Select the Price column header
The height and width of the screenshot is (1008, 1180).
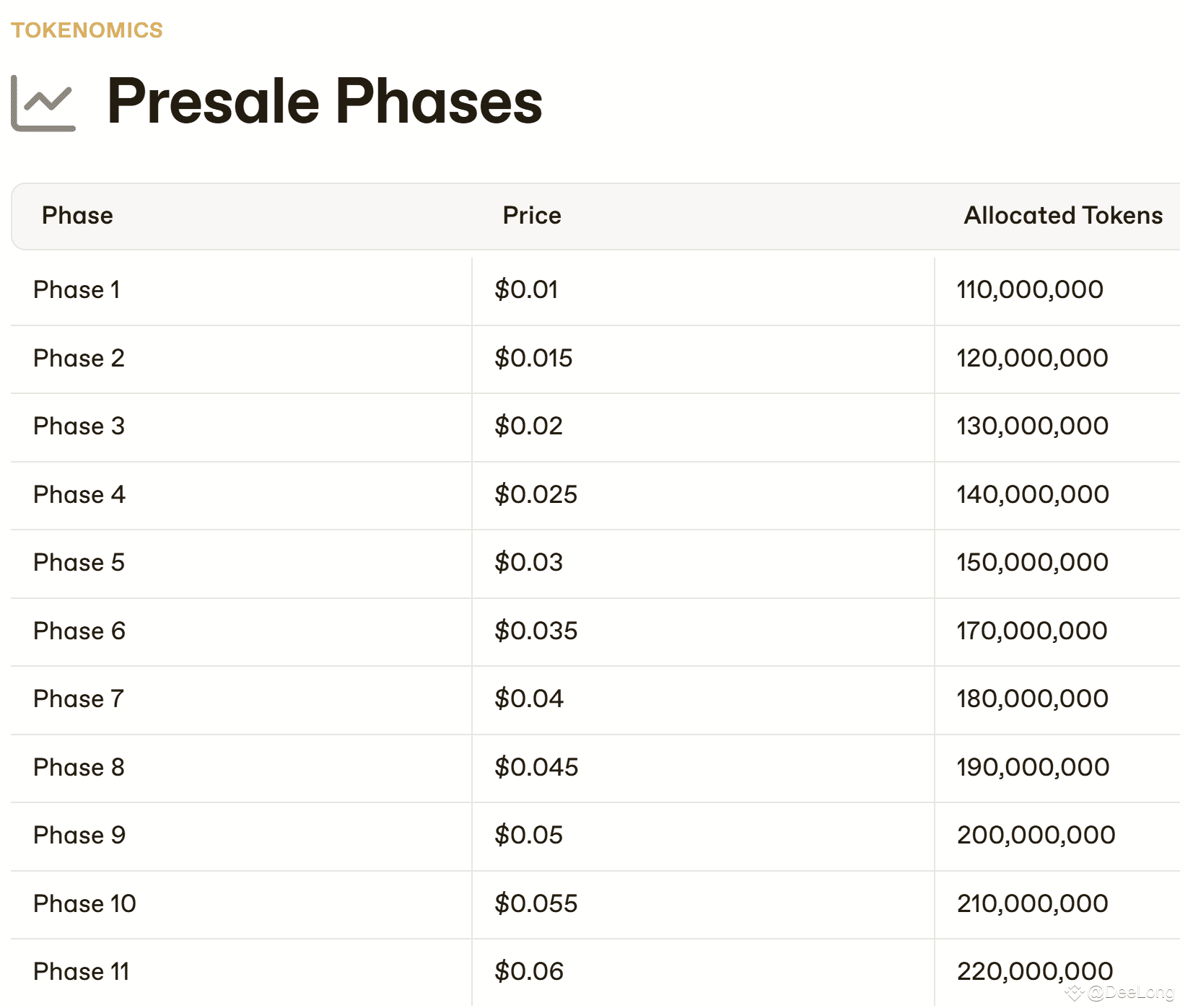532,215
